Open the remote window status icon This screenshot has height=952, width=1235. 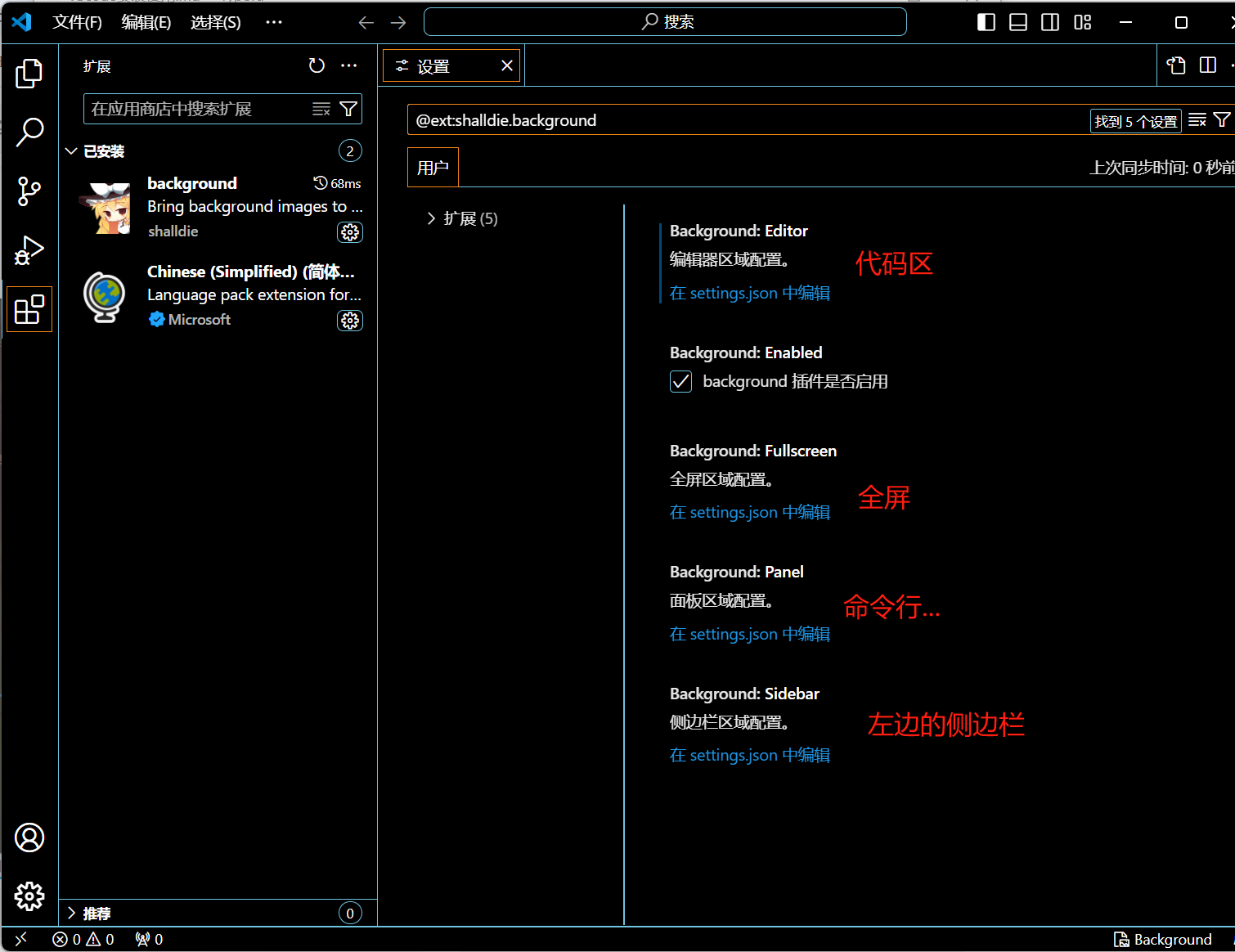tap(21, 939)
